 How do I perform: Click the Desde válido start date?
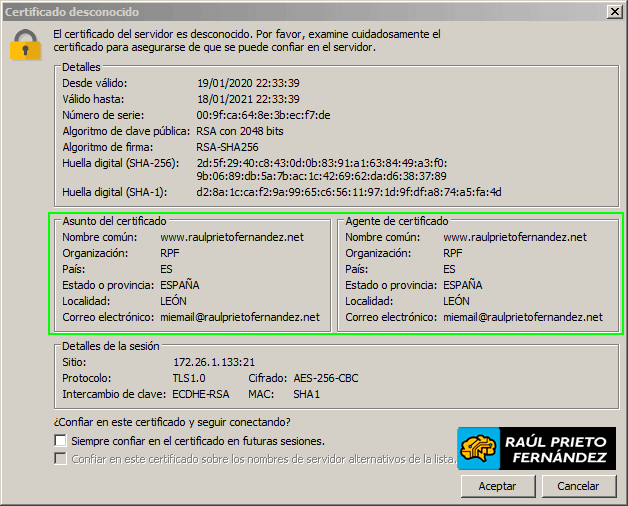click(x=248, y=83)
